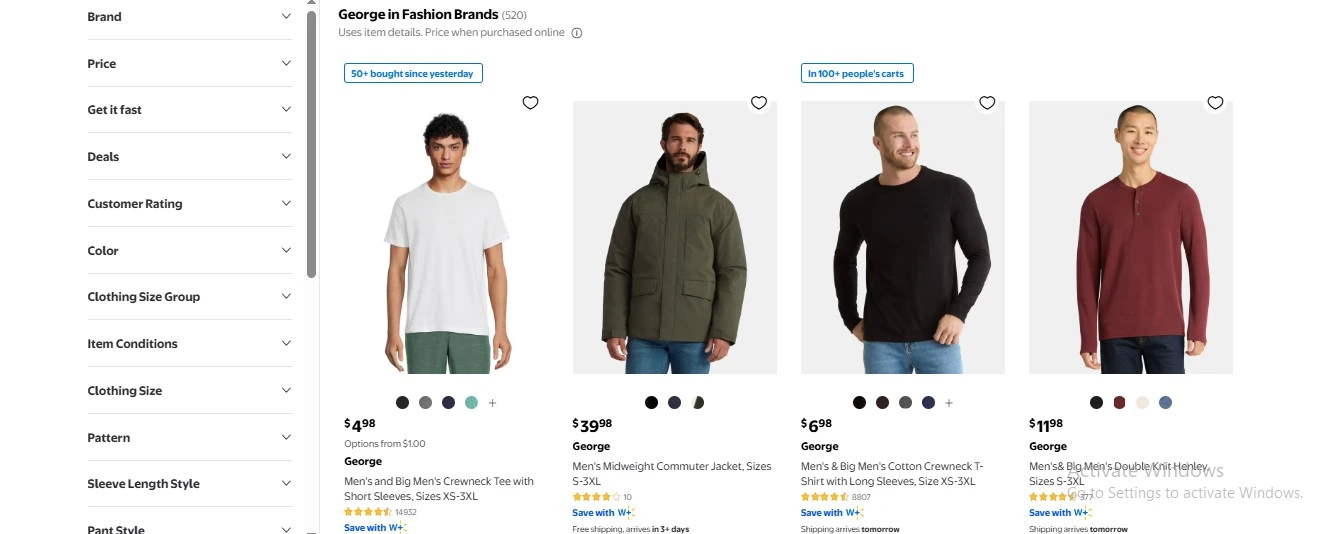Click heart icon on Midweight Commuter Jacket
The height and width of the screenshot is (534, 1340).
pyautogui.click(x=759, y=103)
